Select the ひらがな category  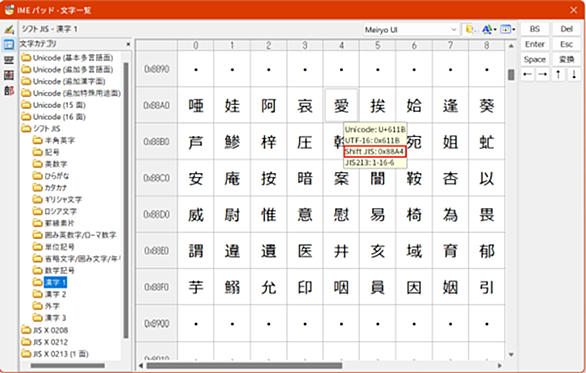point(51,176)
